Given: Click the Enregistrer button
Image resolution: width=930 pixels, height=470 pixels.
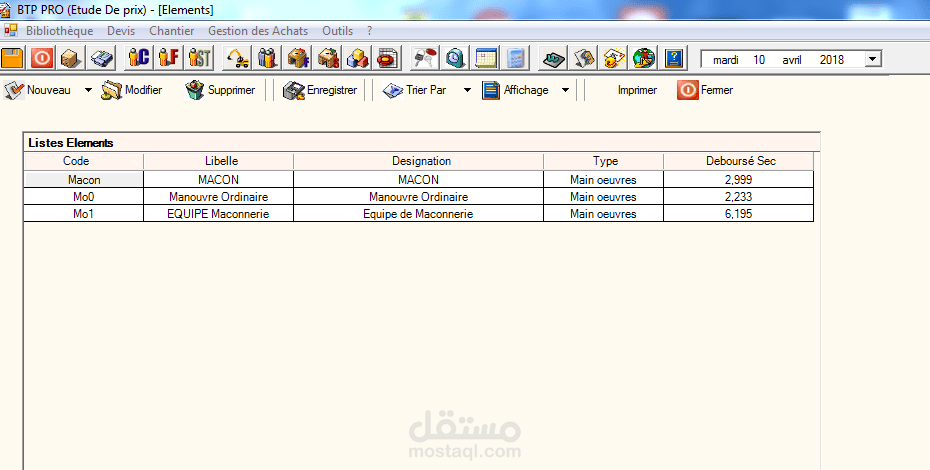Looking at the screenshot, I should [x=320, y=90].
